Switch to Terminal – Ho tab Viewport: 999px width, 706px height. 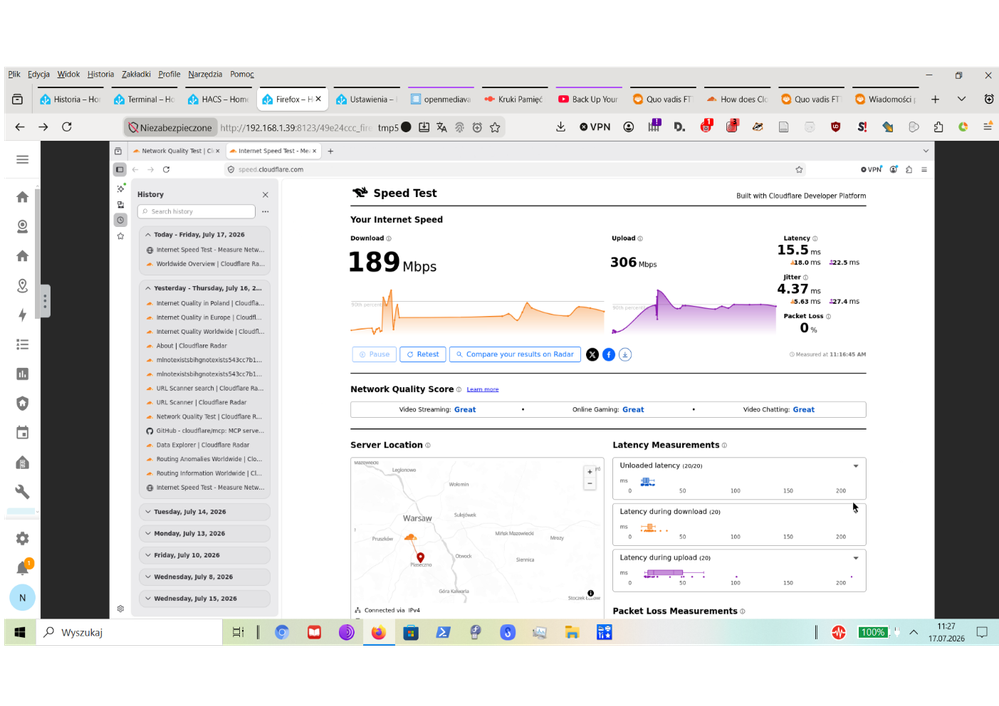tap(145, 99)
